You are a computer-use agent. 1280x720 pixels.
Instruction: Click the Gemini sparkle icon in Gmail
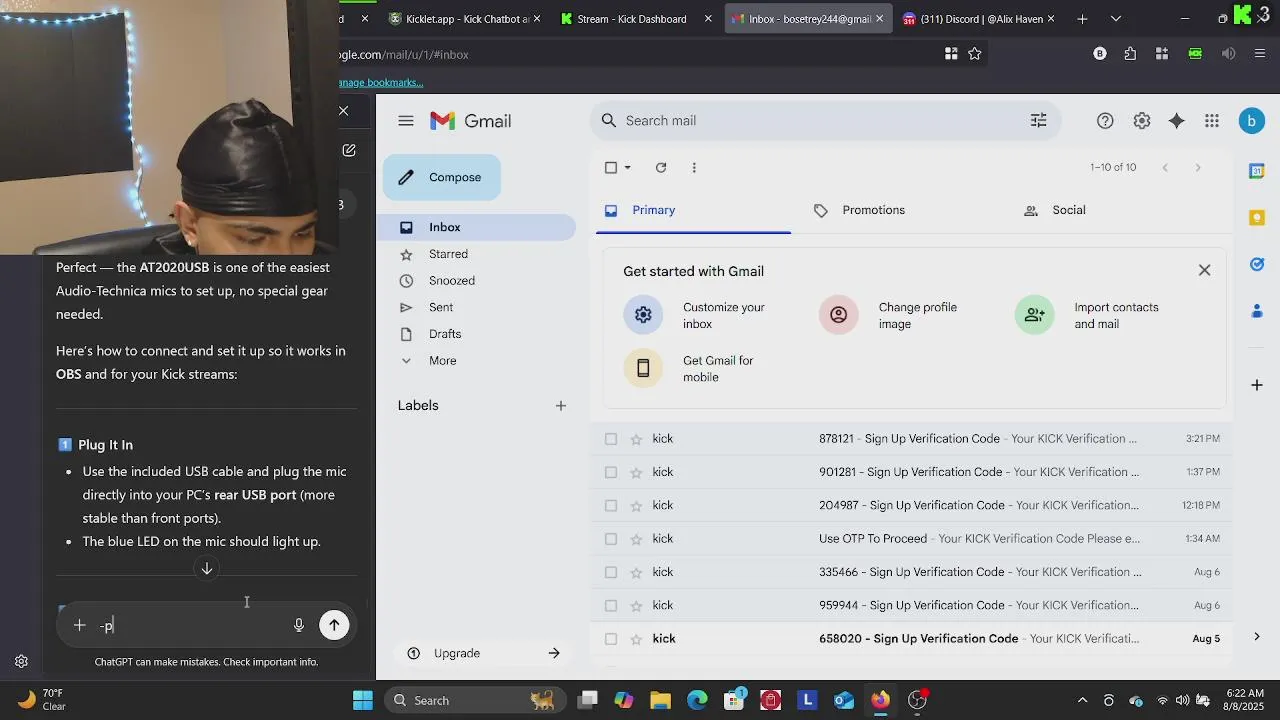click(1177, 121)
